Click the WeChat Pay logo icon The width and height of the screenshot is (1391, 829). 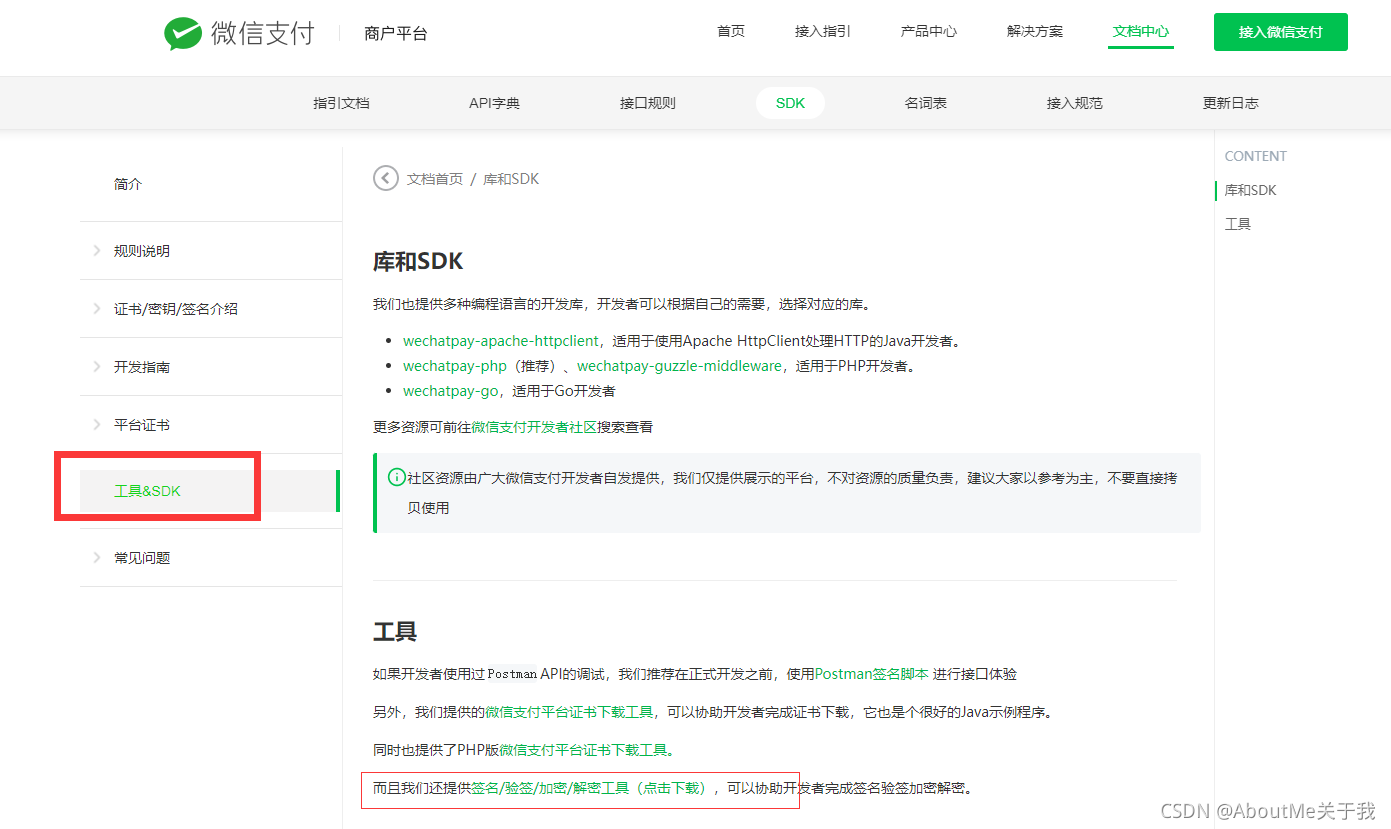point(183,34)
